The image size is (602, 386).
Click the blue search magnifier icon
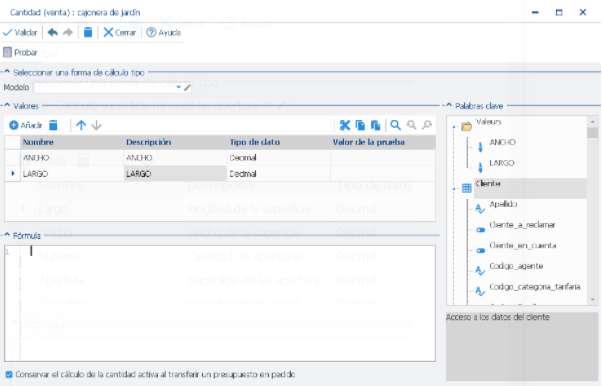[395, 125]
